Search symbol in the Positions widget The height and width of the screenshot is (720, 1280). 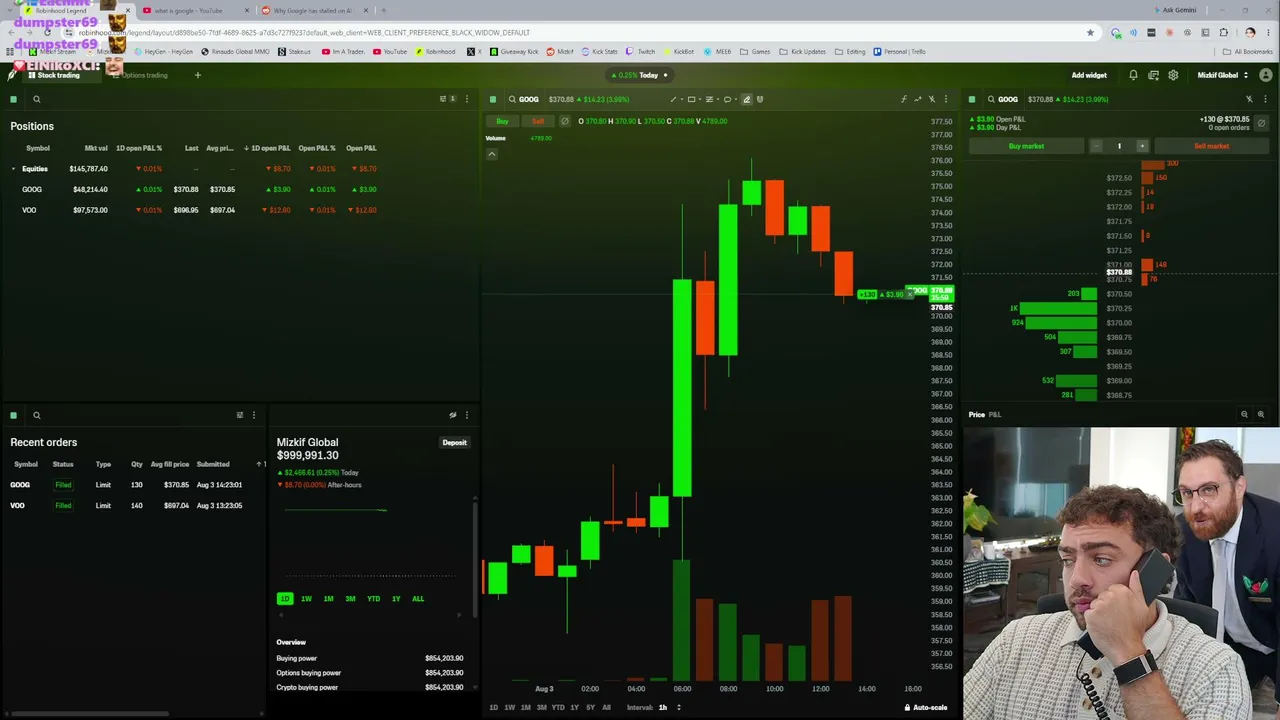36,99
